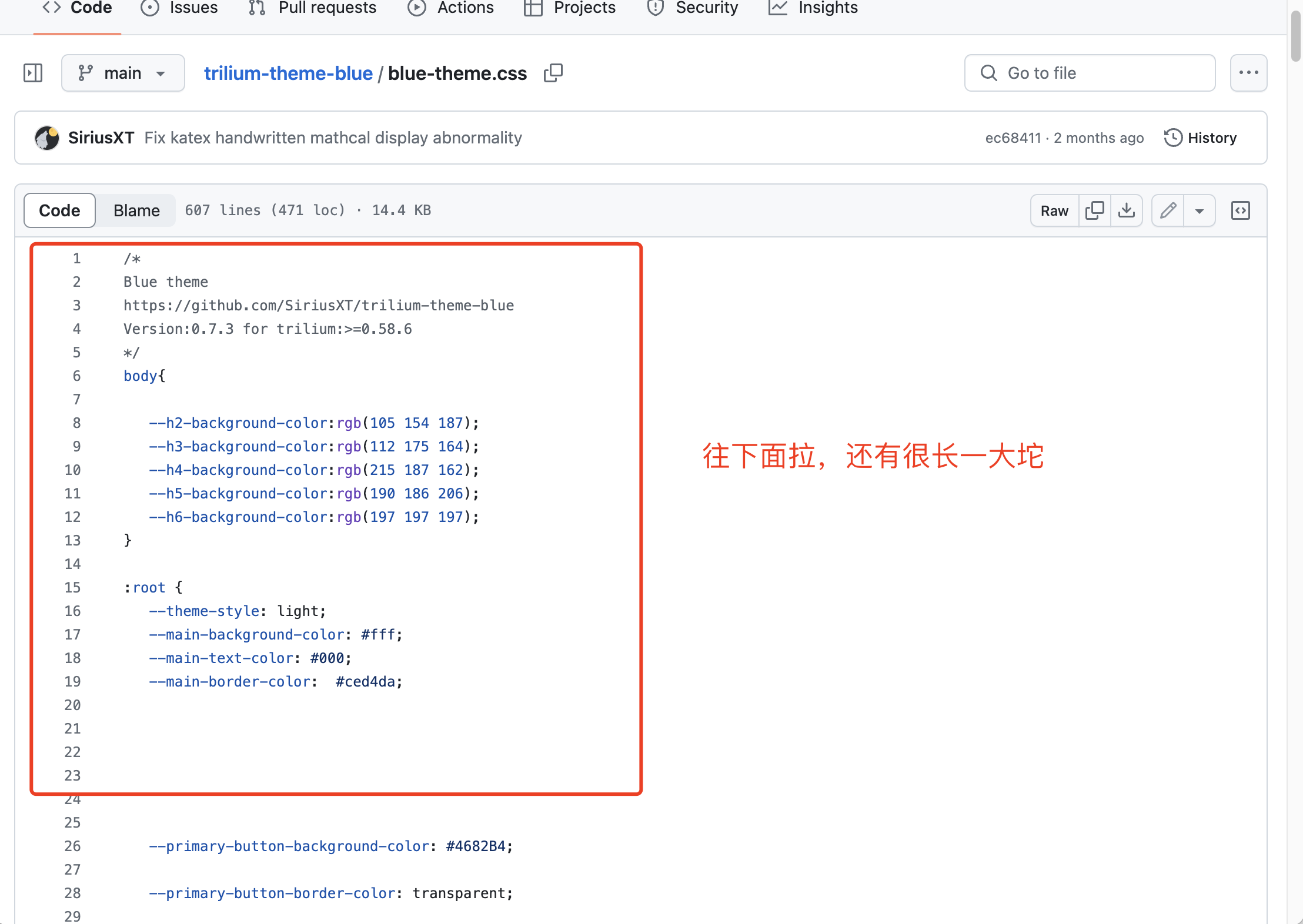Switch to Code view
Image resolution: width=1303 pixels, height=924 pixels.
[x=59, y=210]
